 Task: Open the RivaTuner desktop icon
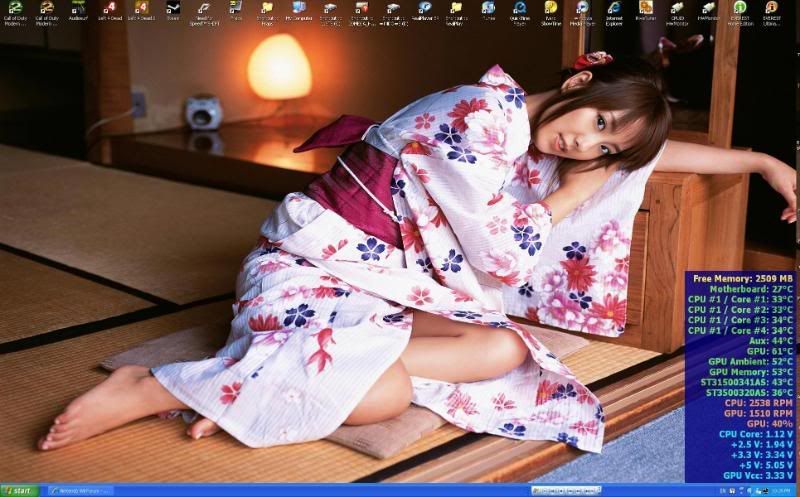[646, 11]
